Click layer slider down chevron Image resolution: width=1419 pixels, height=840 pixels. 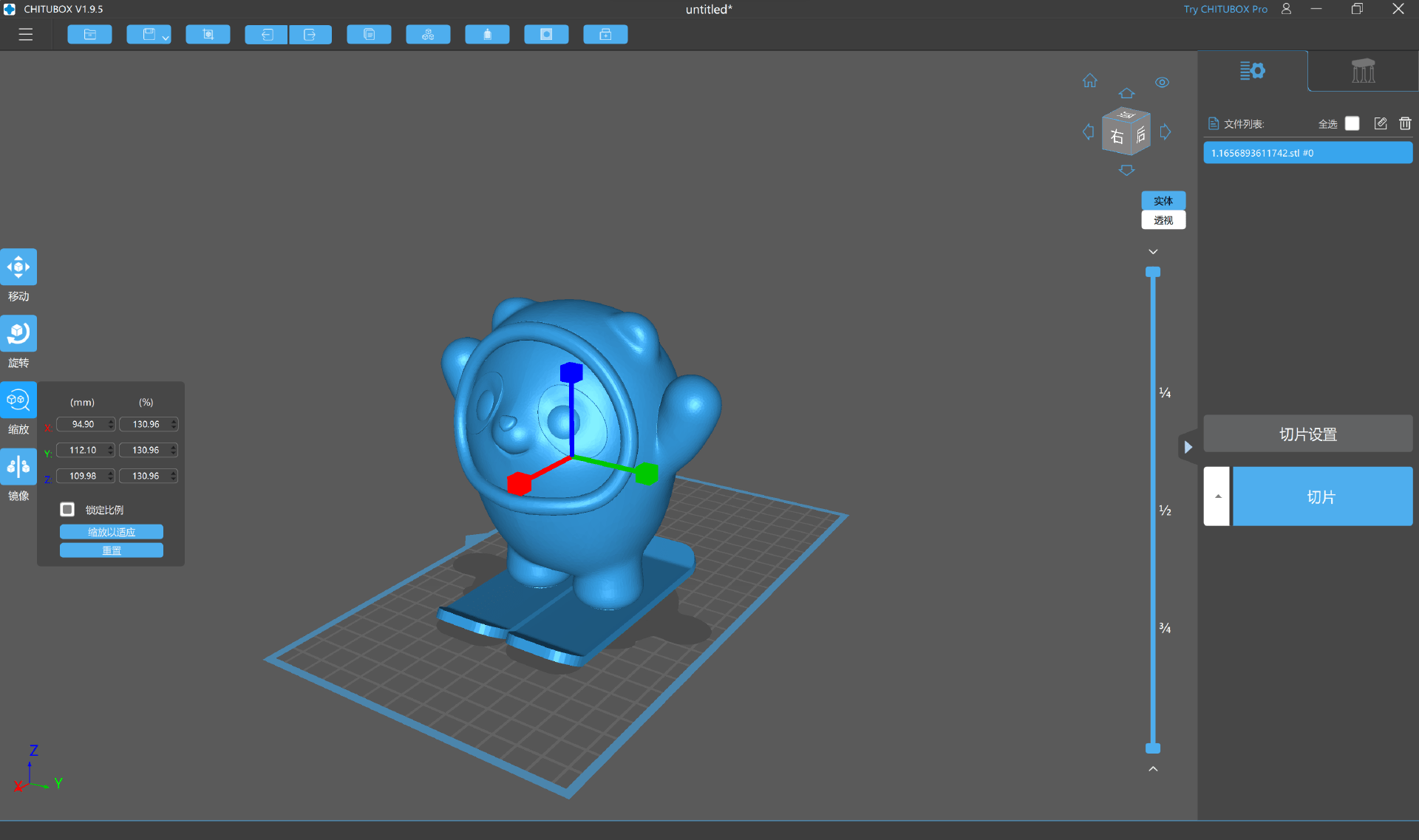1152,252
